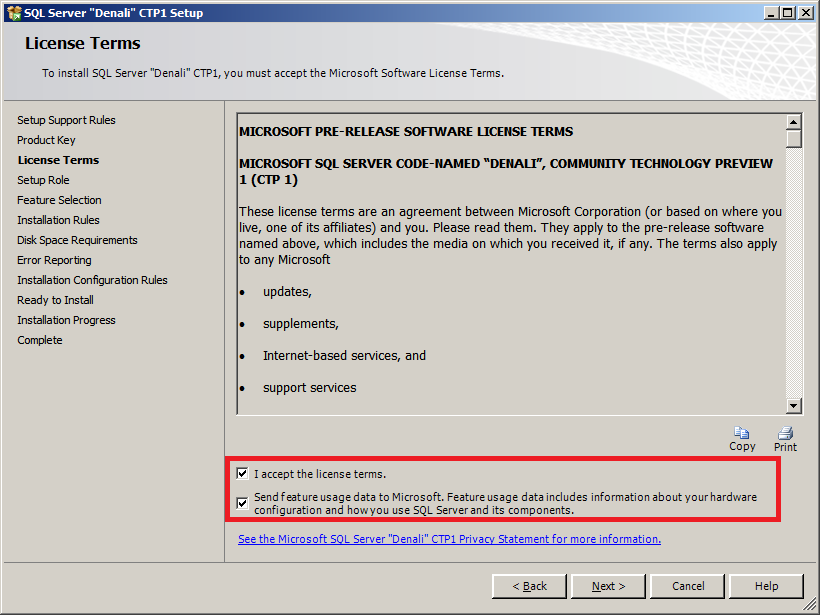Screen dimensions: 820x615
Task: Select 'Complete' step in sidebar
Action: tap(40, 340)
